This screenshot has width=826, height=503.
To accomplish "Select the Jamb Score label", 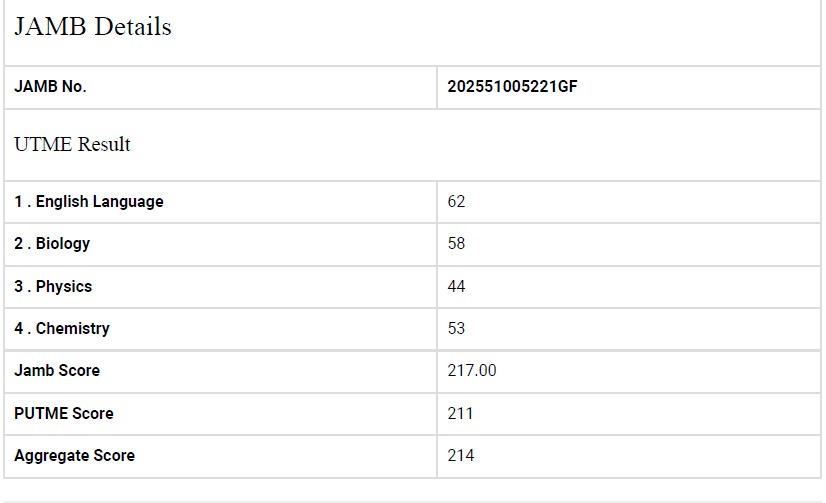I will [x=57, y=371].
